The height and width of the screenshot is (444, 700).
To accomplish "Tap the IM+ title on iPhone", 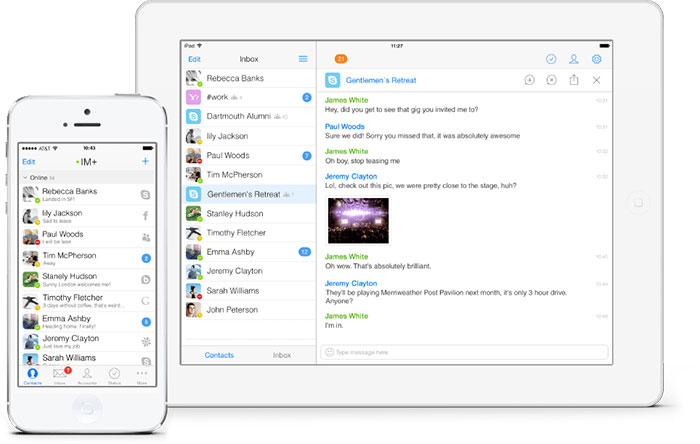I will pos(87,162).
